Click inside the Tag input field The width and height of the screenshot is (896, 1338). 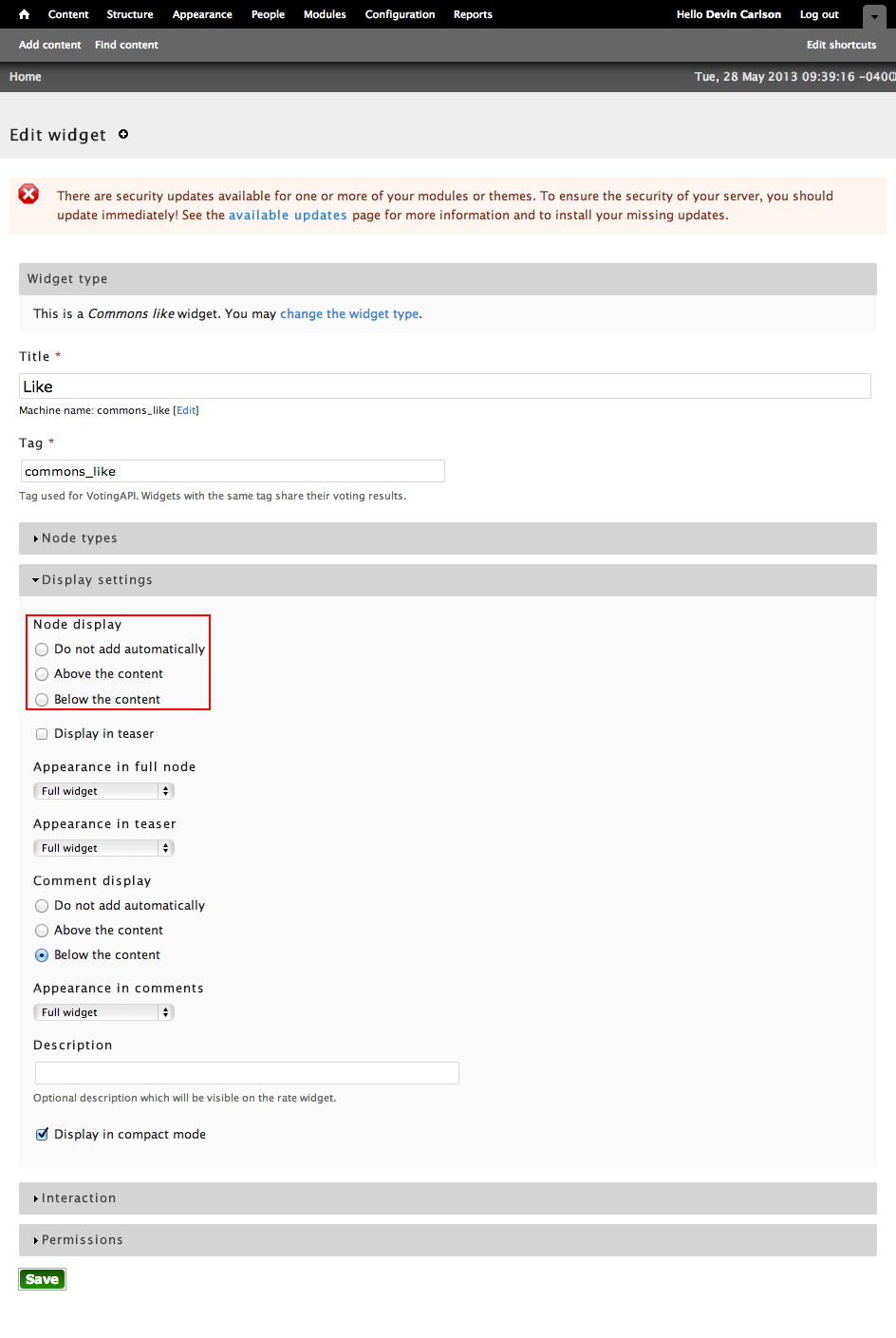(233, 470)
